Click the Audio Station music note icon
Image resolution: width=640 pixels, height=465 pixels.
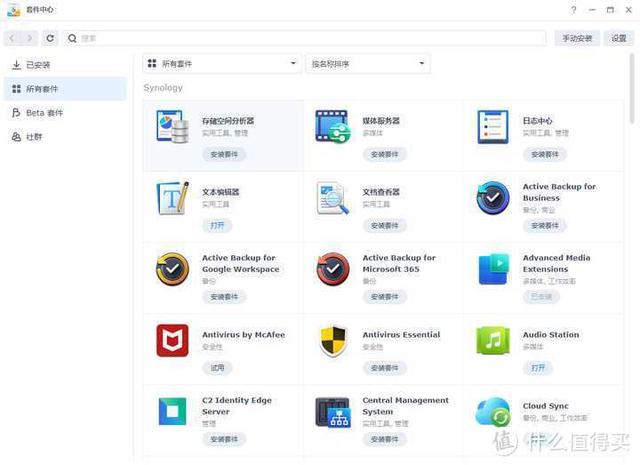pyautogui.click(x=493, y=340)
